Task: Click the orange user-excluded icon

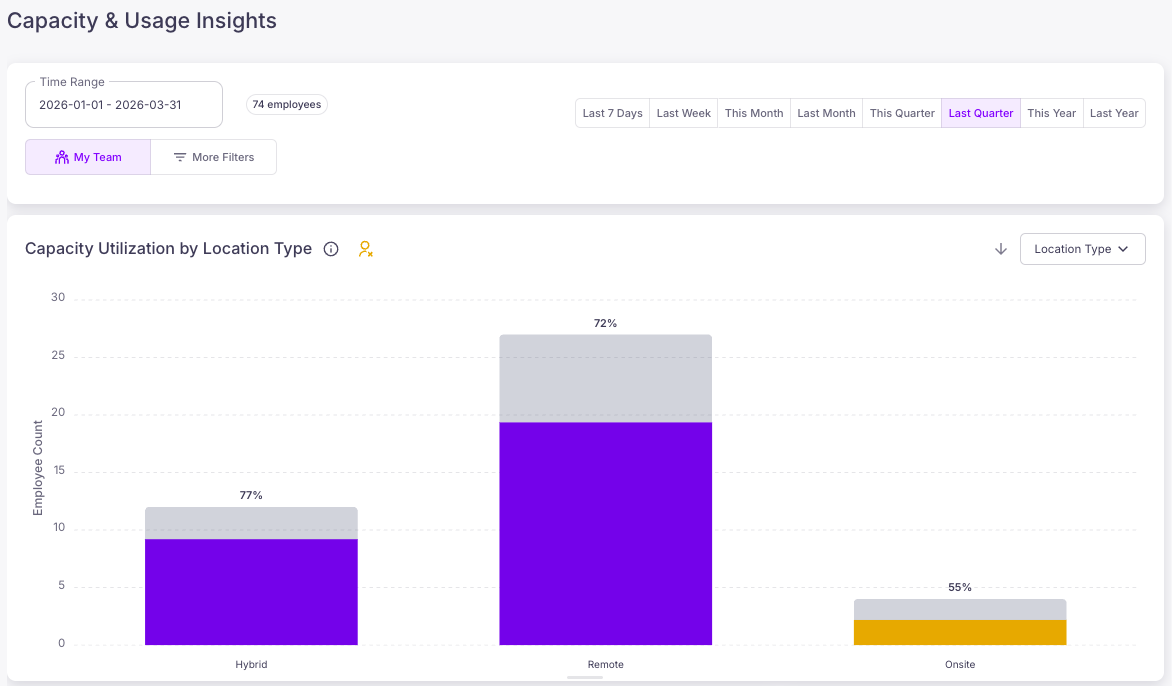Action: point(366,249)
